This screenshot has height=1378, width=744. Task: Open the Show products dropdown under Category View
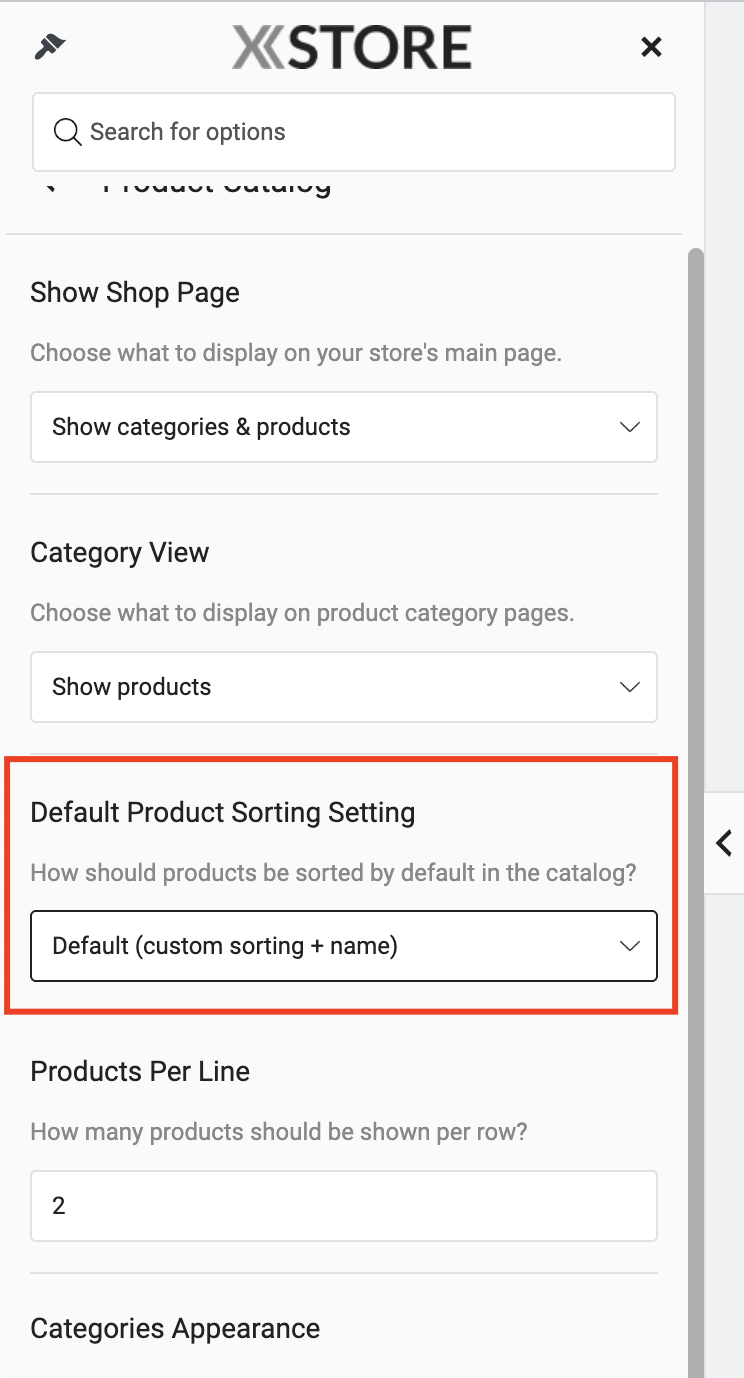point(344,687)
